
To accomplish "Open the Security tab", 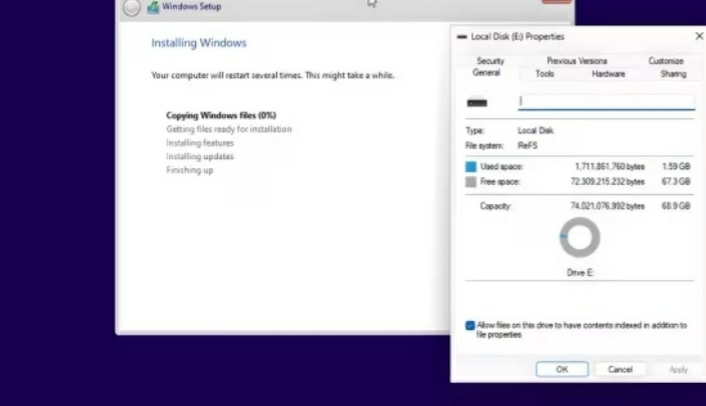I will (490, 61).
